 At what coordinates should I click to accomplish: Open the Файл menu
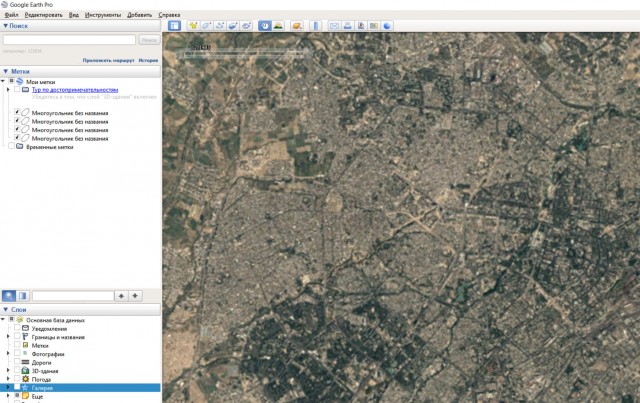click(x=11, y=15)
